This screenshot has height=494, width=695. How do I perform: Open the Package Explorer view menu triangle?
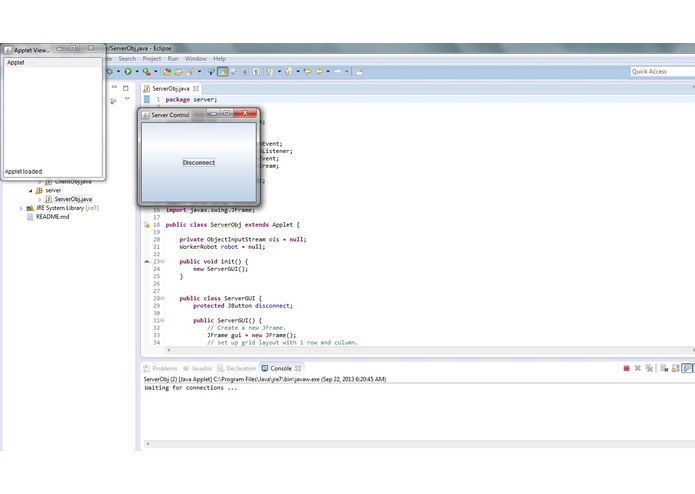pyautogui.click(x=127, y=99)
